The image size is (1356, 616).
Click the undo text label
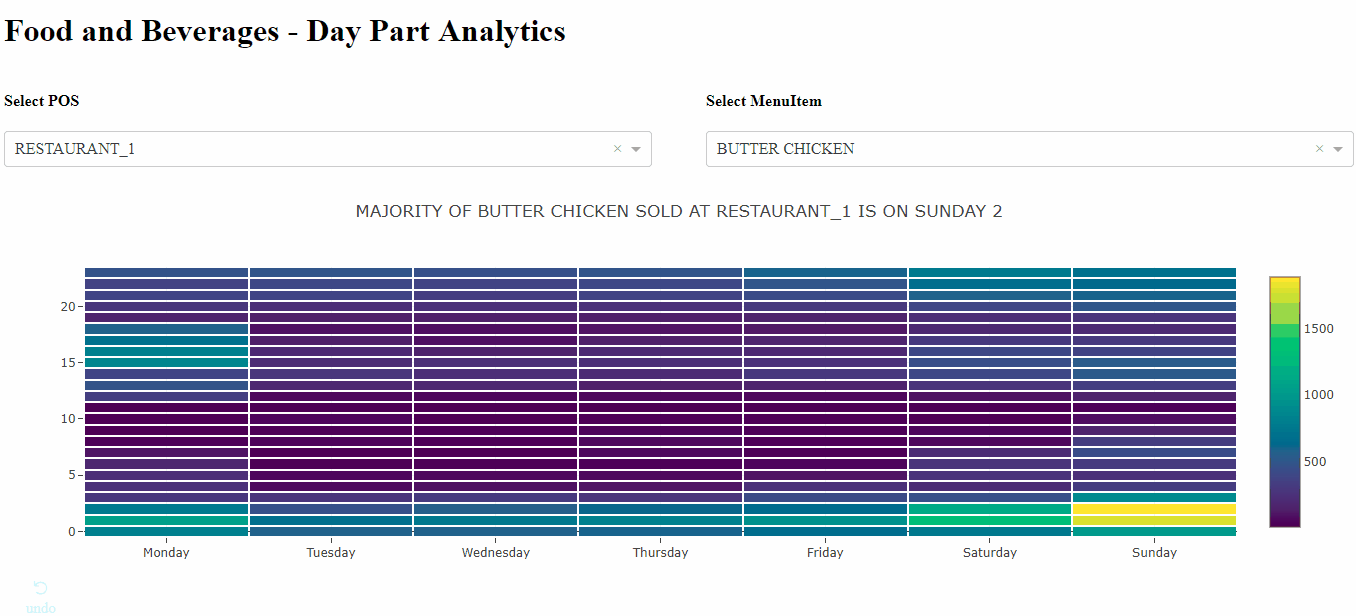[40, 608]
